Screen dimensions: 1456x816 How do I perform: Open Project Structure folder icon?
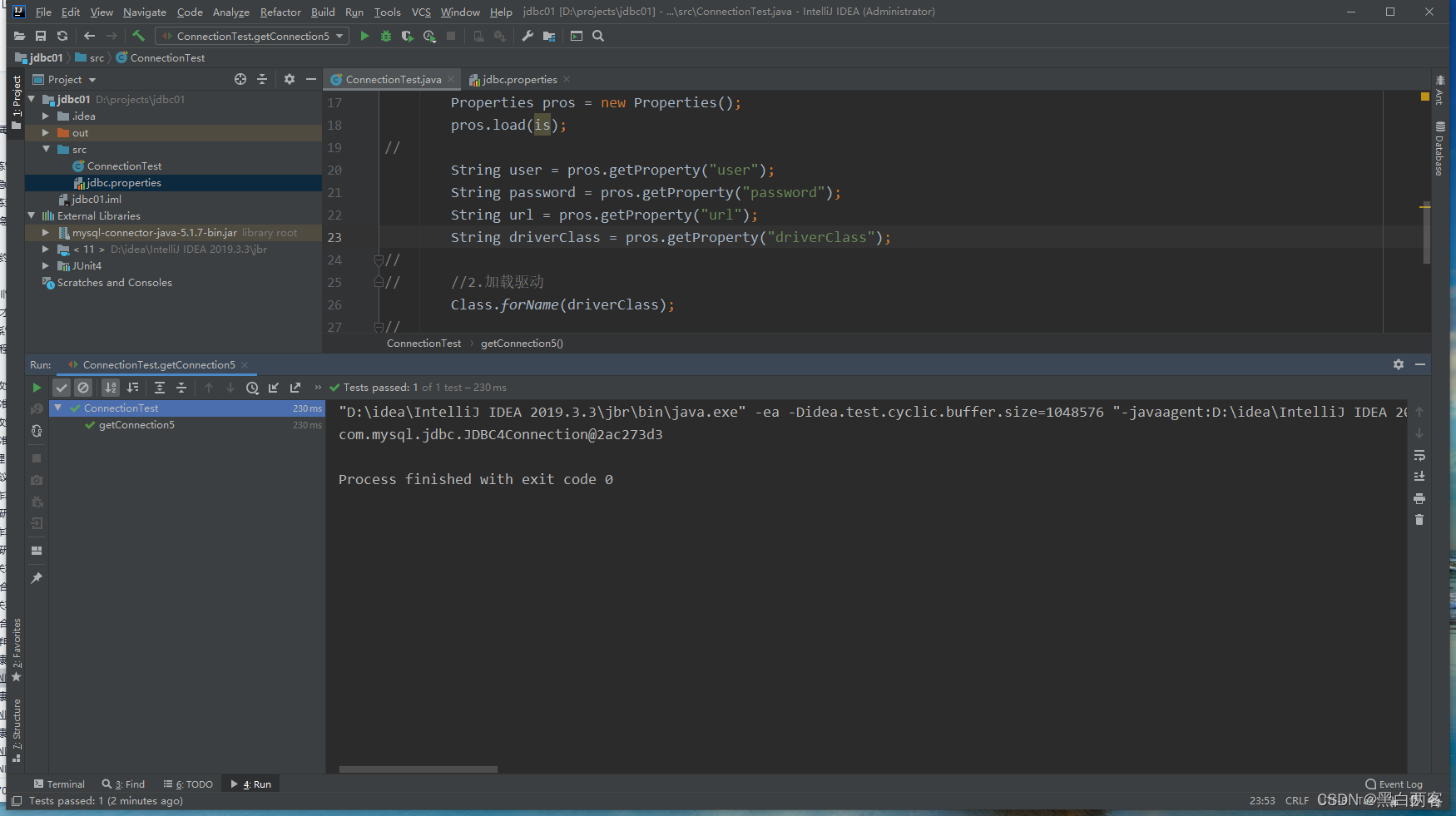point(549,36)
